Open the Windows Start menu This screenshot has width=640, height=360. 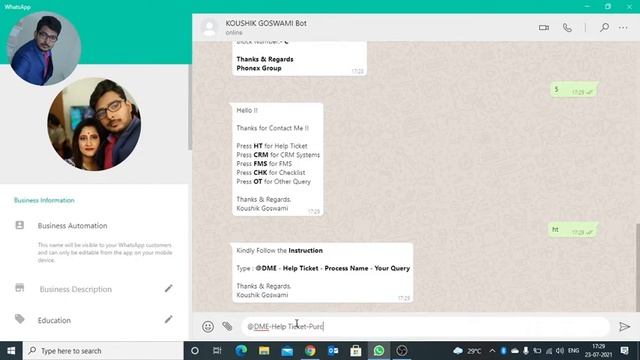(x=11, y=351)
